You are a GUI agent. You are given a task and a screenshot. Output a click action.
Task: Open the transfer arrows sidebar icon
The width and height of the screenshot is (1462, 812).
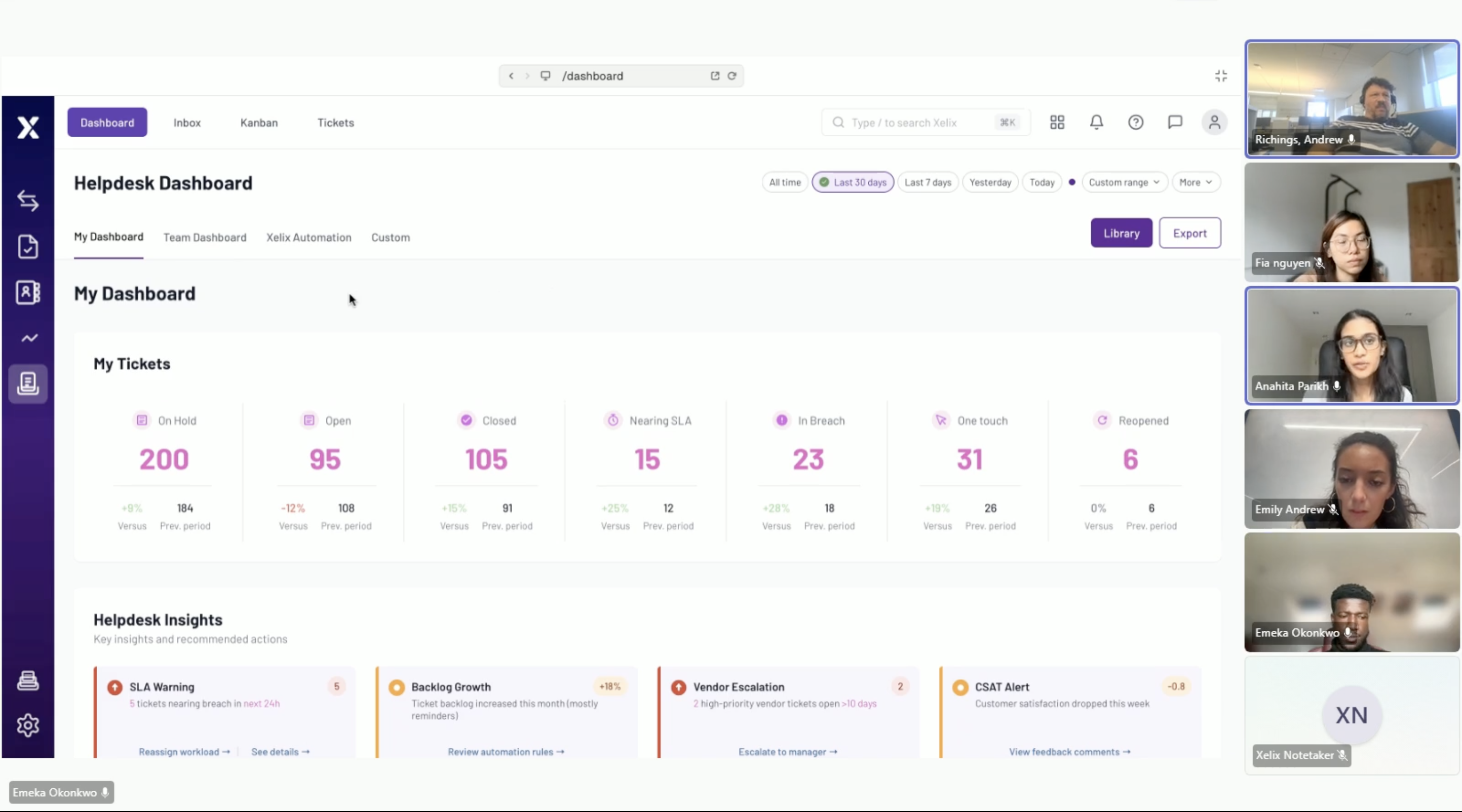pyautogui.click(x=28, y=201)
